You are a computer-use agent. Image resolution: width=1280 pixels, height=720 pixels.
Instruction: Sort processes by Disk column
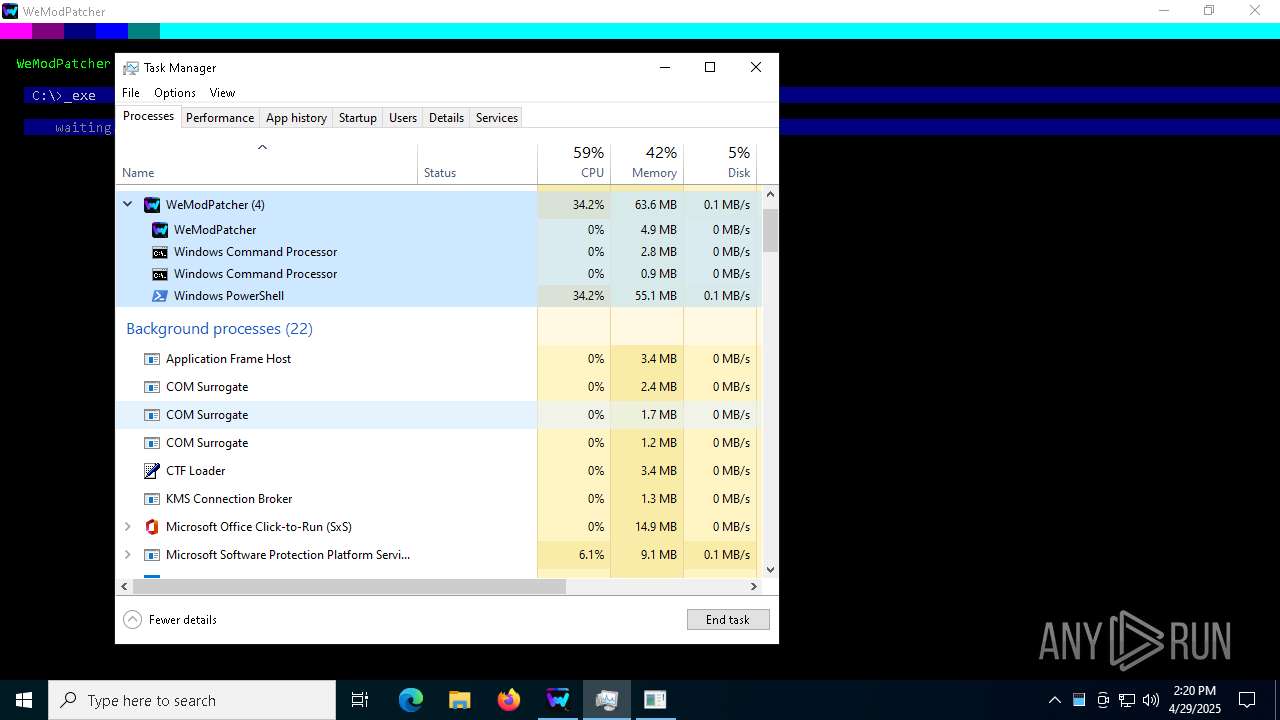720,164
